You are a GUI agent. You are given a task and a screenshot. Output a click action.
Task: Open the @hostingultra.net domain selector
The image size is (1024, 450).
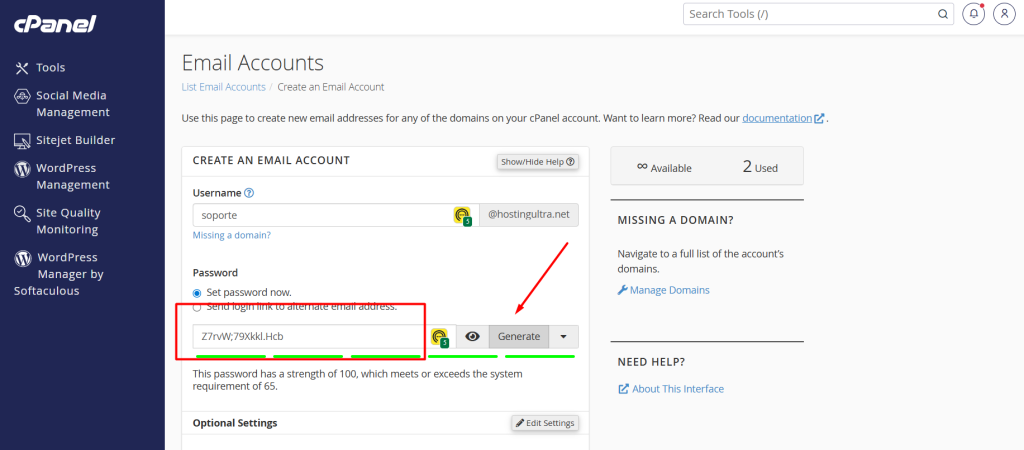(528, 215)
